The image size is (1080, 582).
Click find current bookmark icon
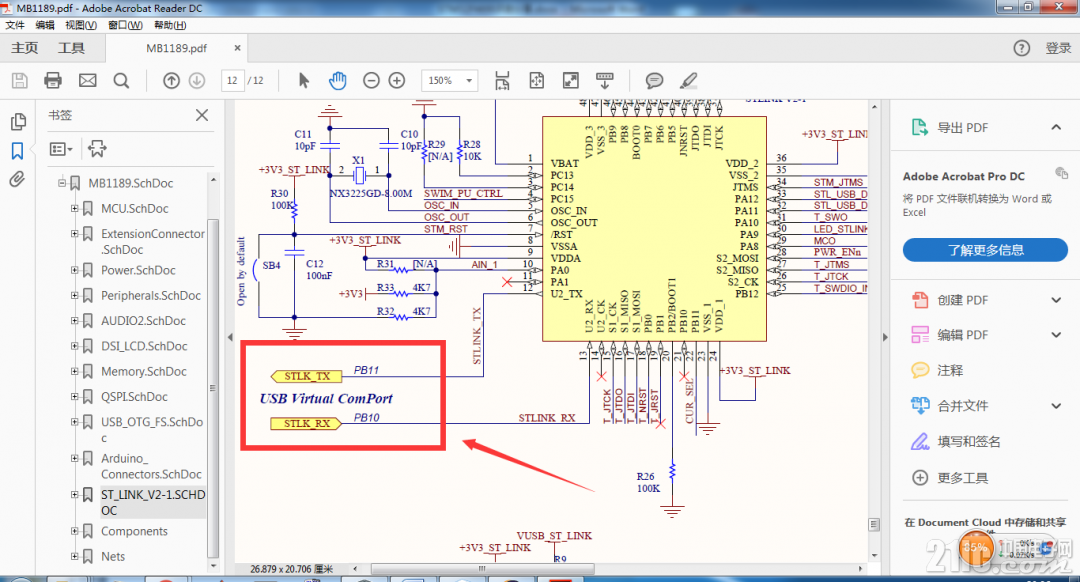click(97, 149)
